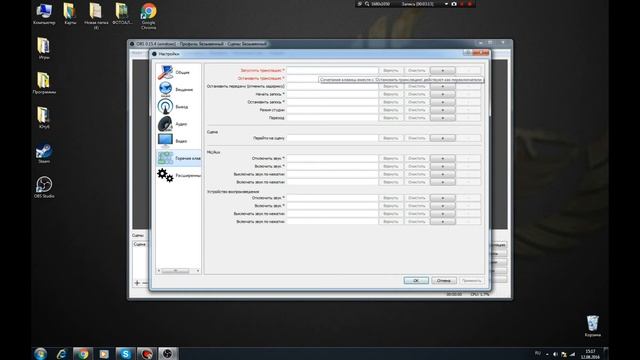640x360 pixels.
Task: Add hotkey with plus for Переход
Action: point(442,118)
